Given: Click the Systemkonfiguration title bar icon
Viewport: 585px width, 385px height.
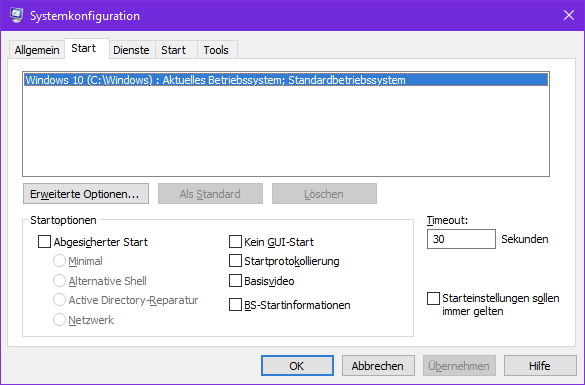Looking at the screenshot, I should coord(16,15).
